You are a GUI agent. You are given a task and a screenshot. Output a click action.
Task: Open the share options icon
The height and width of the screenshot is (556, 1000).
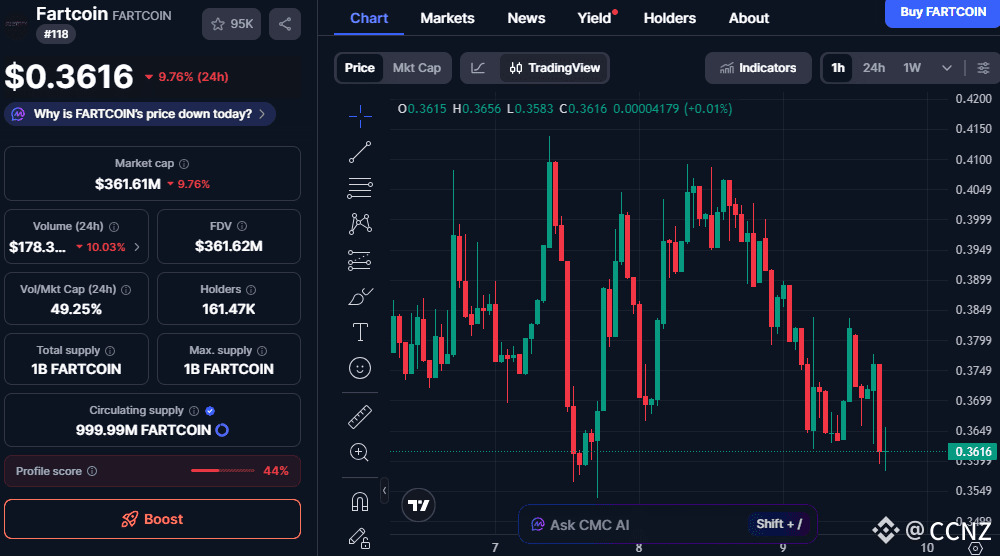click(284, 24)
